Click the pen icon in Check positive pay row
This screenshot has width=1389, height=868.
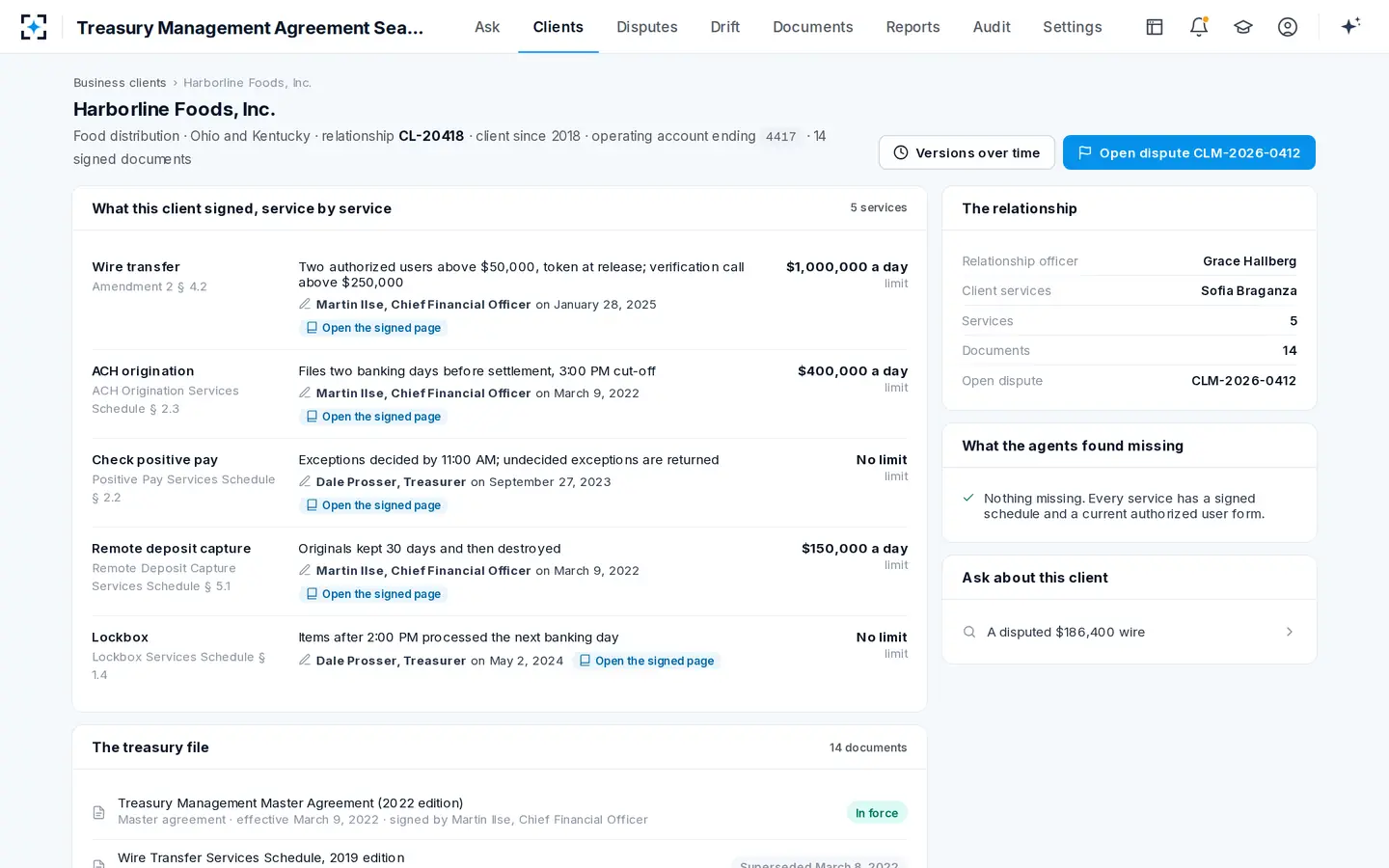(305, 481)
